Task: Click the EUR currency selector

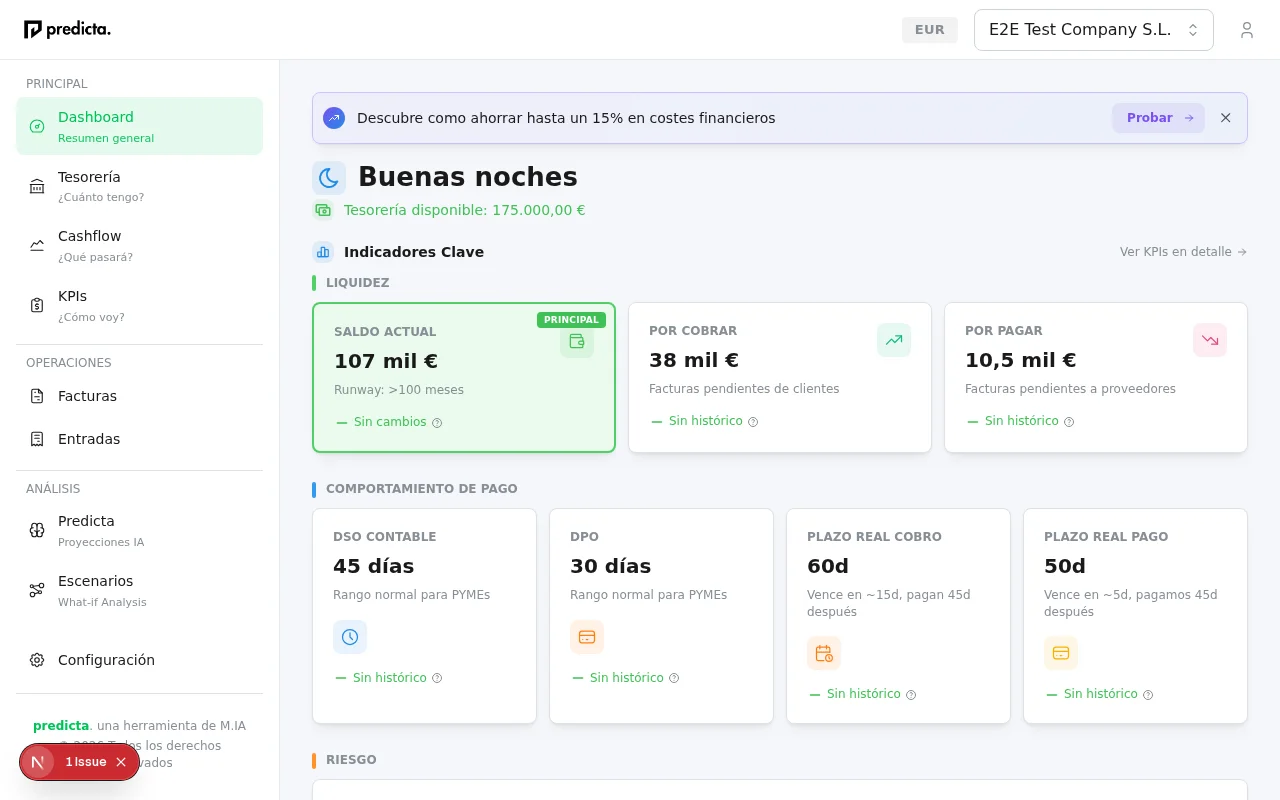Action: pos(929,29)
